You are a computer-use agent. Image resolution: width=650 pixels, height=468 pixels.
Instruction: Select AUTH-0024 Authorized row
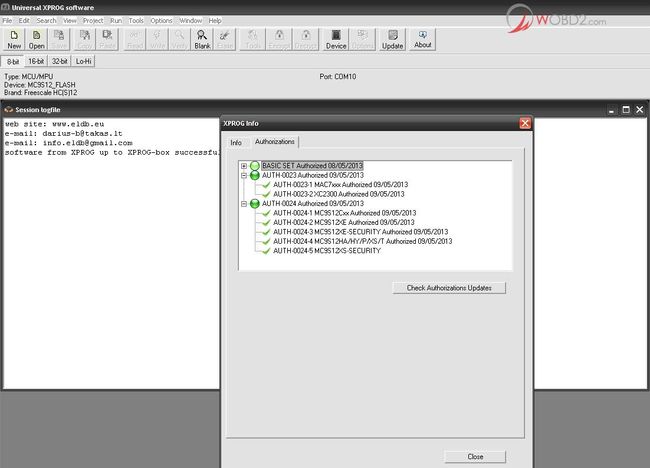313,204
